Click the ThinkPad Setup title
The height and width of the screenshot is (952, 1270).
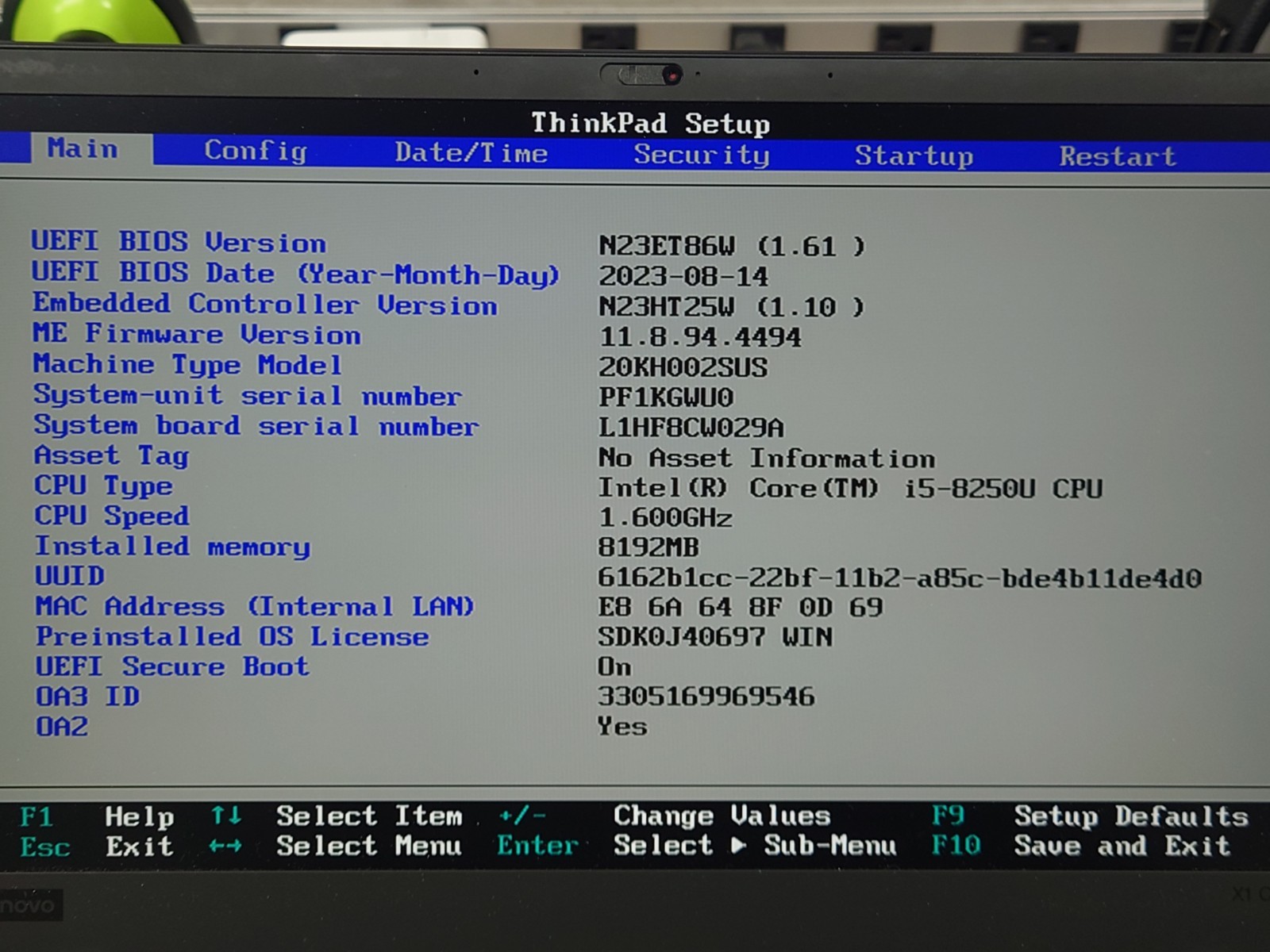651,124
